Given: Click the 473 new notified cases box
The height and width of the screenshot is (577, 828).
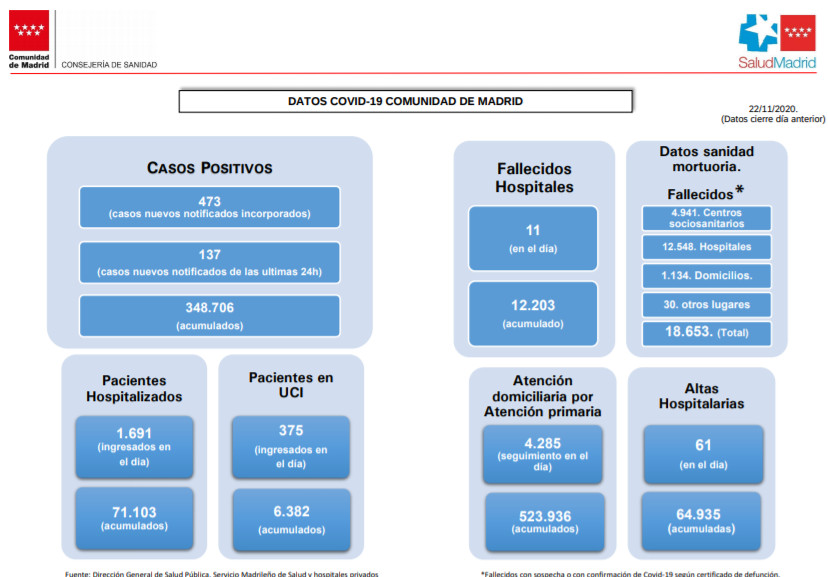Looking at the screenshot, I should point(210,207).
